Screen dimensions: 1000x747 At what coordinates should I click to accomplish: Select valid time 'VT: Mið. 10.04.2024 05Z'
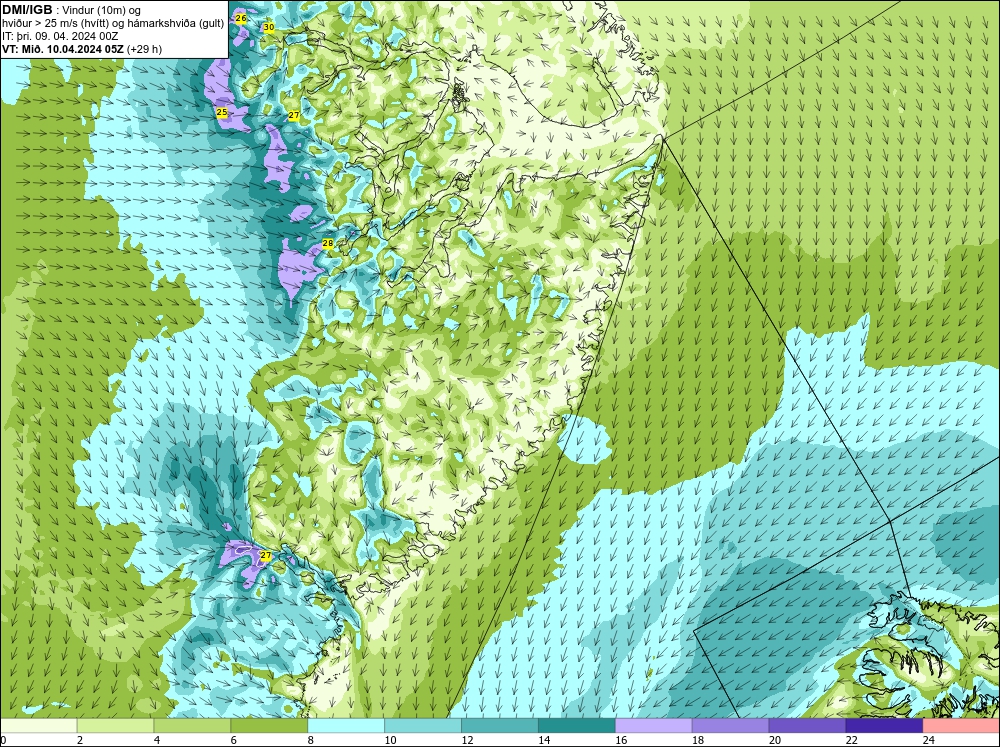click(63, 49)
